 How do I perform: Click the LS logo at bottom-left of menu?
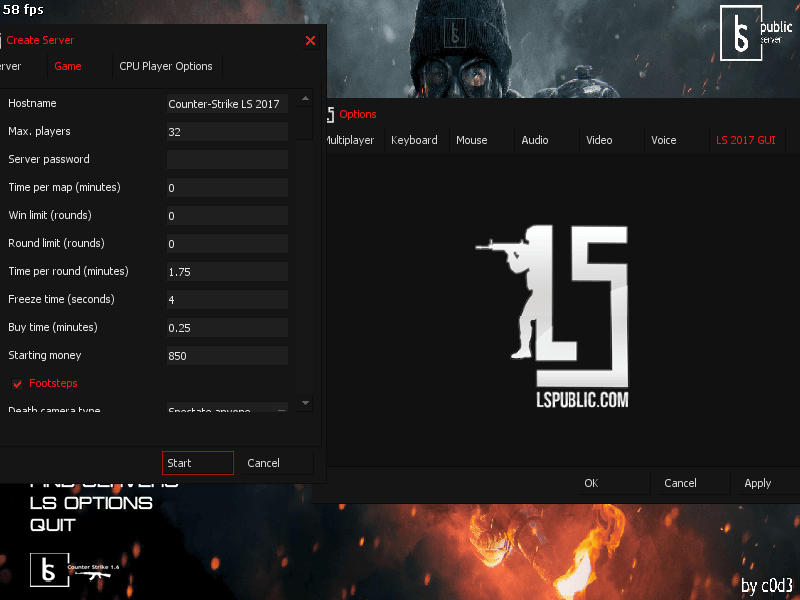point(48,570)
